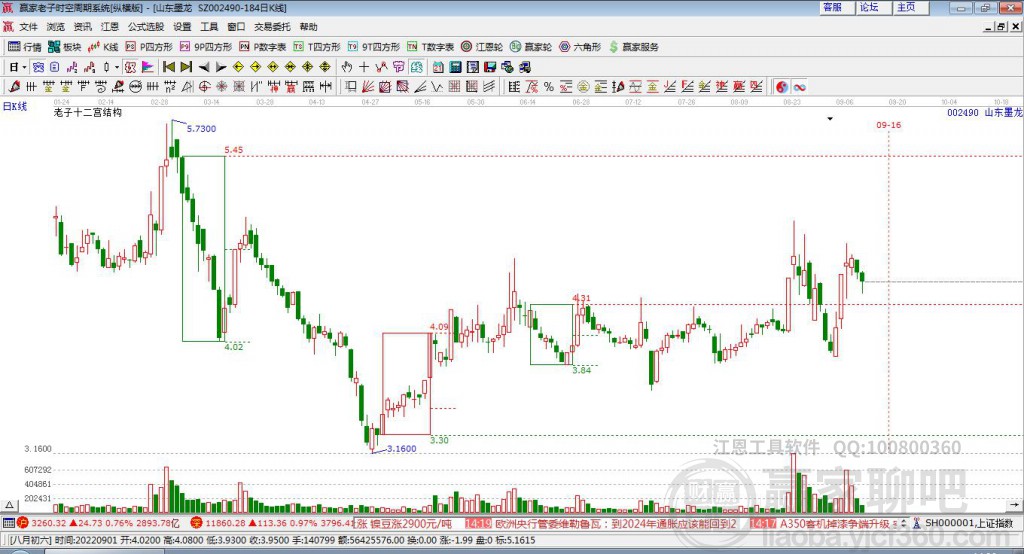
Task: Click the 行情 toolbar button
Action: tap(25, 47)
